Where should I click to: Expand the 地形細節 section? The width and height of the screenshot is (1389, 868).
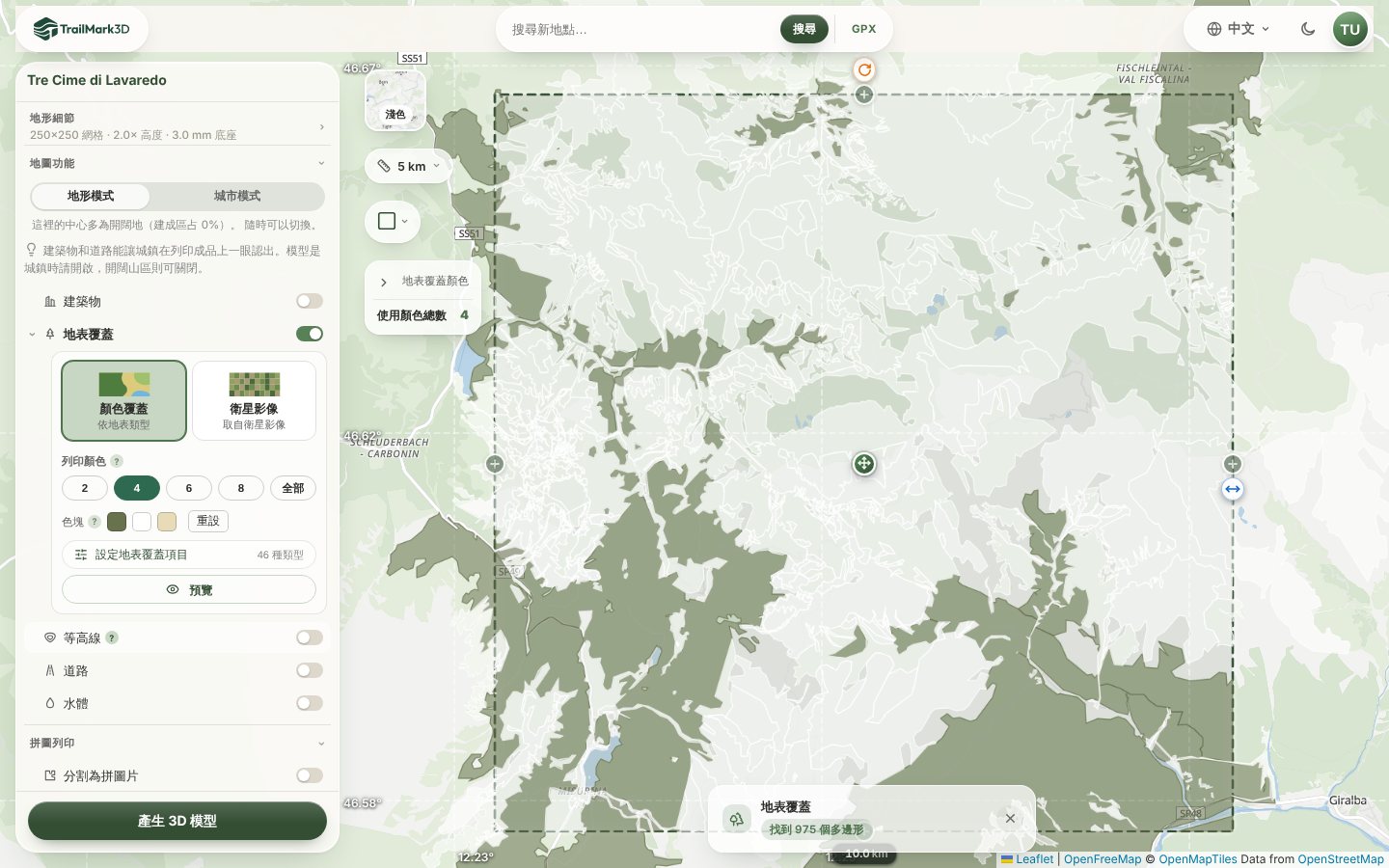click(x=177, y=126)
